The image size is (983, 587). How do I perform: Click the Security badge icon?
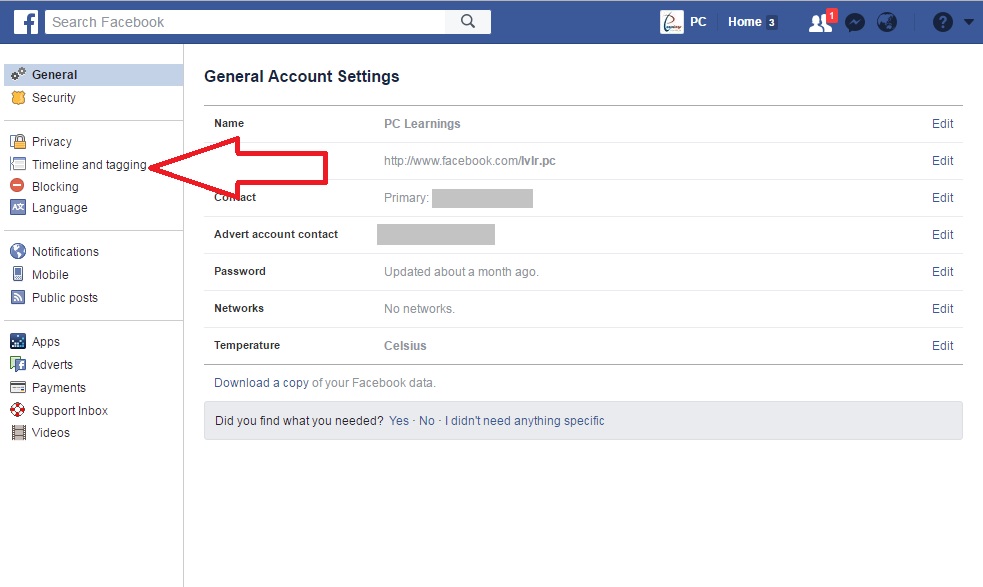coord(18,97)
